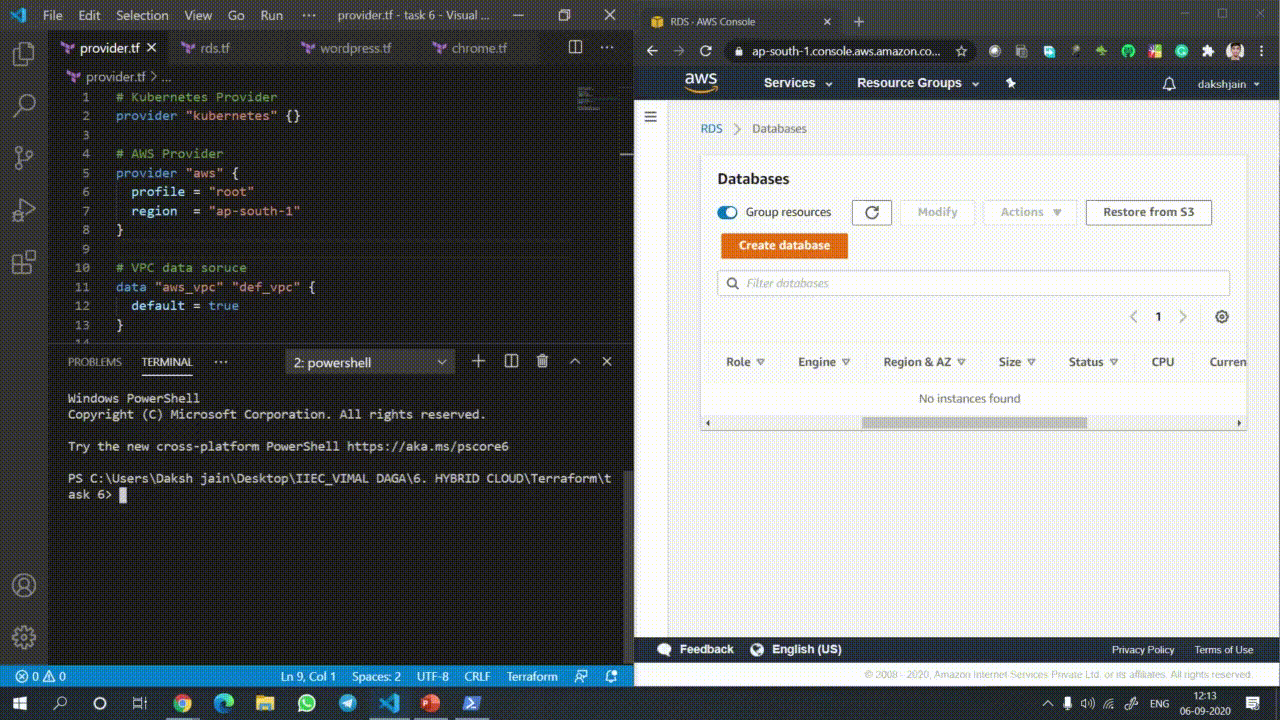Image resolution: width=1280 pixels, height=720 pixels.
Task: Open the terminal selector '2: powershell' dropdown
Action: point(370,362)
